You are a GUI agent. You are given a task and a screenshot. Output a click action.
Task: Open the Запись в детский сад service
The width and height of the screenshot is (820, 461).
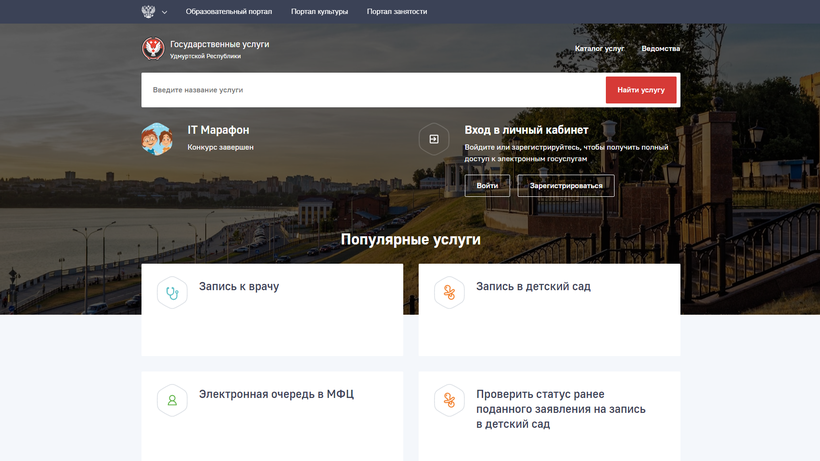coord(533,286)
